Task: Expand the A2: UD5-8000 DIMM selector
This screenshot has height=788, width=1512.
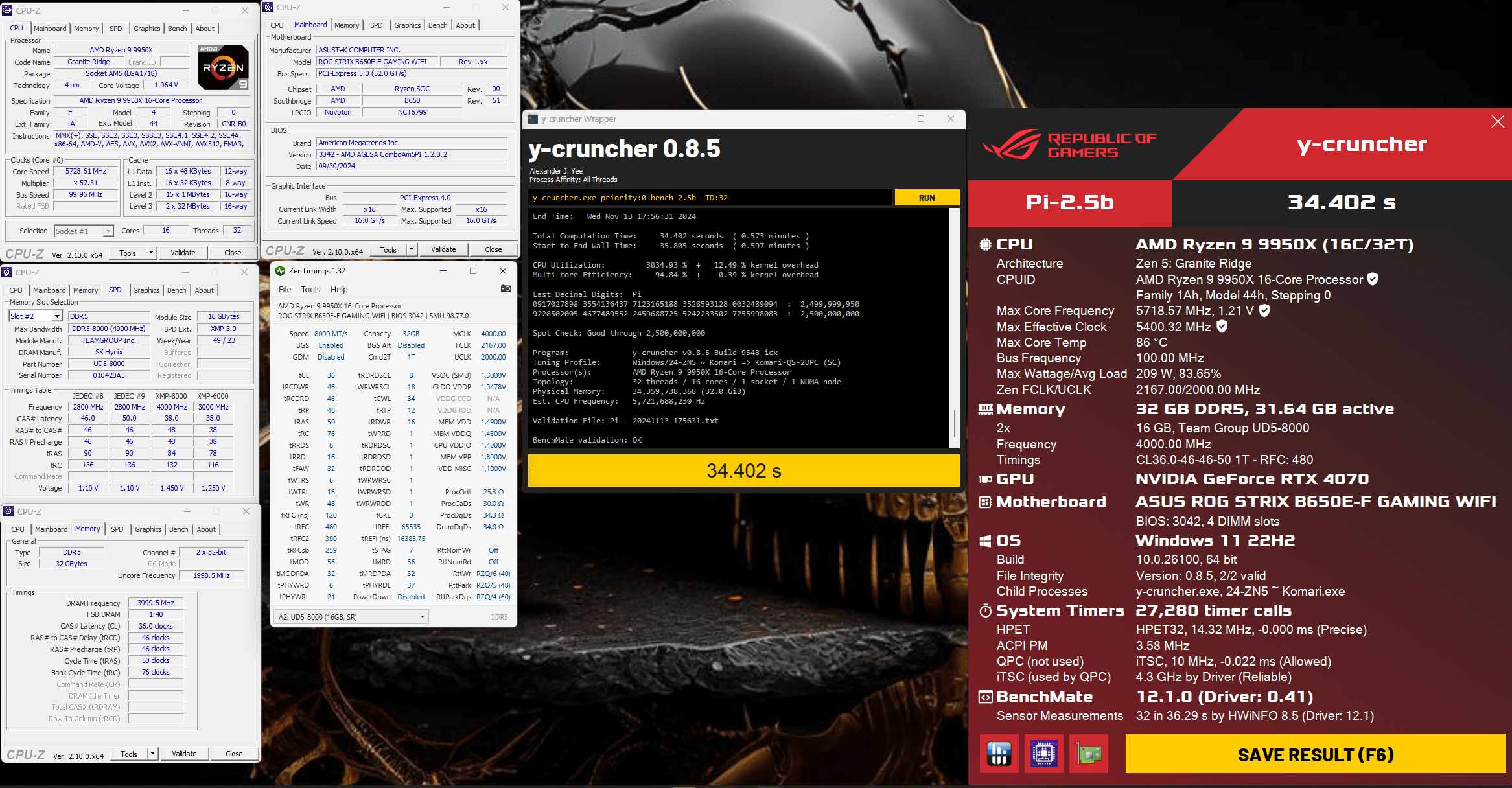Action: click(422, 617)
